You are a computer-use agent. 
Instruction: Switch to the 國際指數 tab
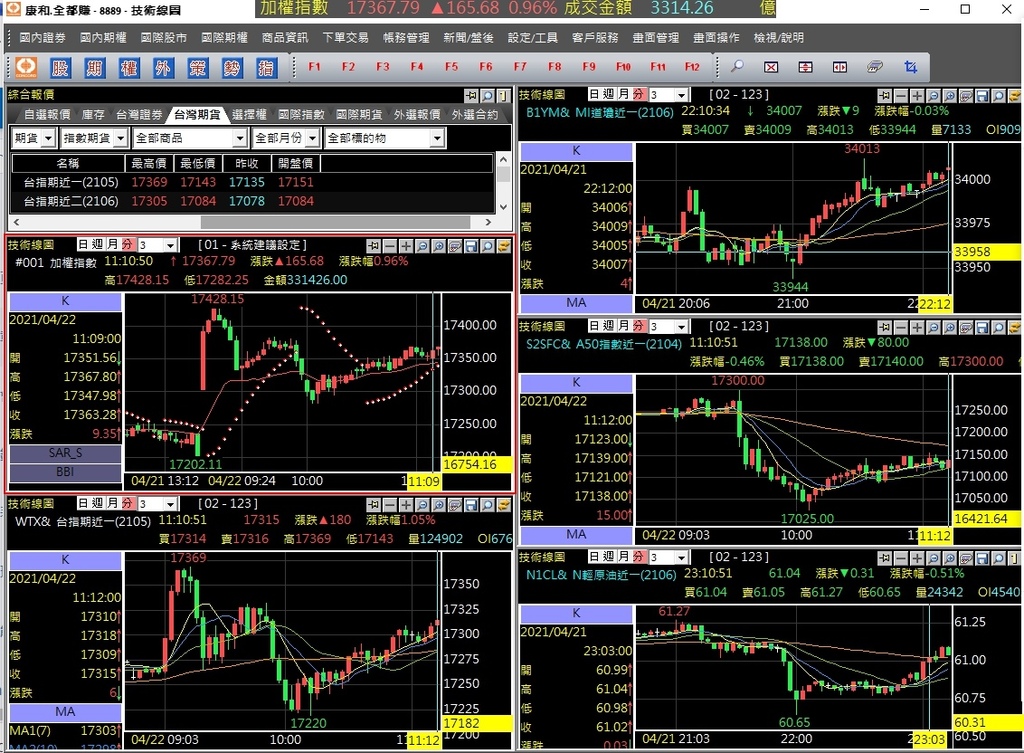(x=301, y=115)
